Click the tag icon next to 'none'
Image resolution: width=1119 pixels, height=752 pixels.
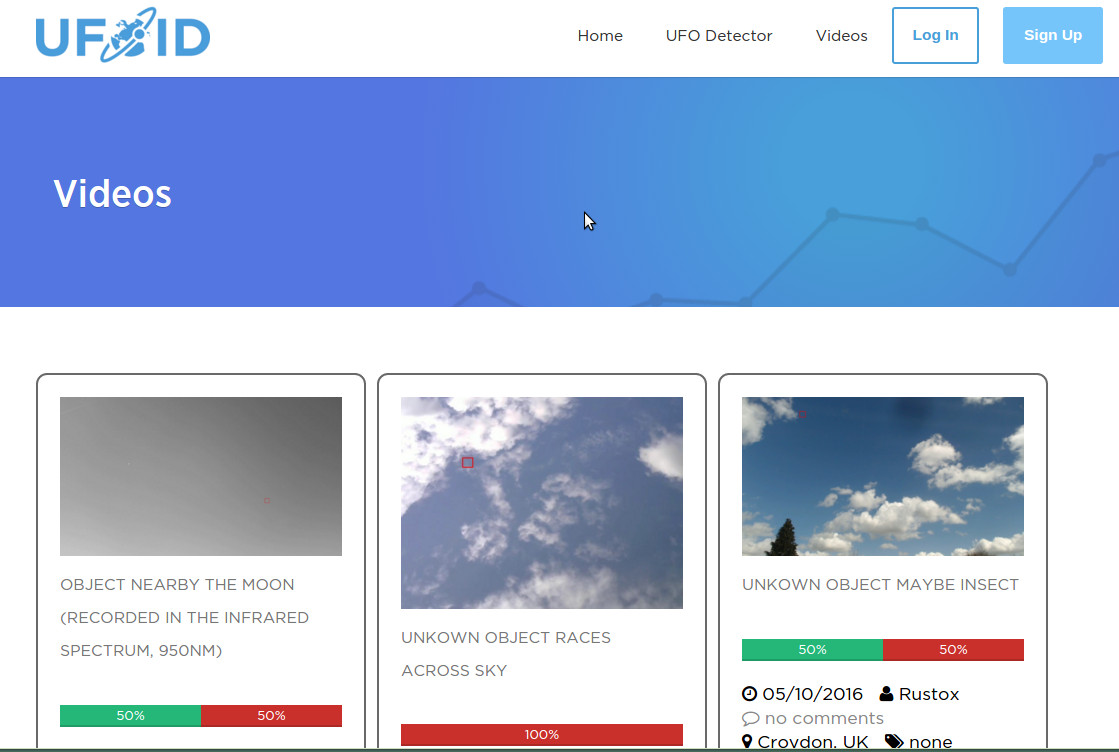892,741
